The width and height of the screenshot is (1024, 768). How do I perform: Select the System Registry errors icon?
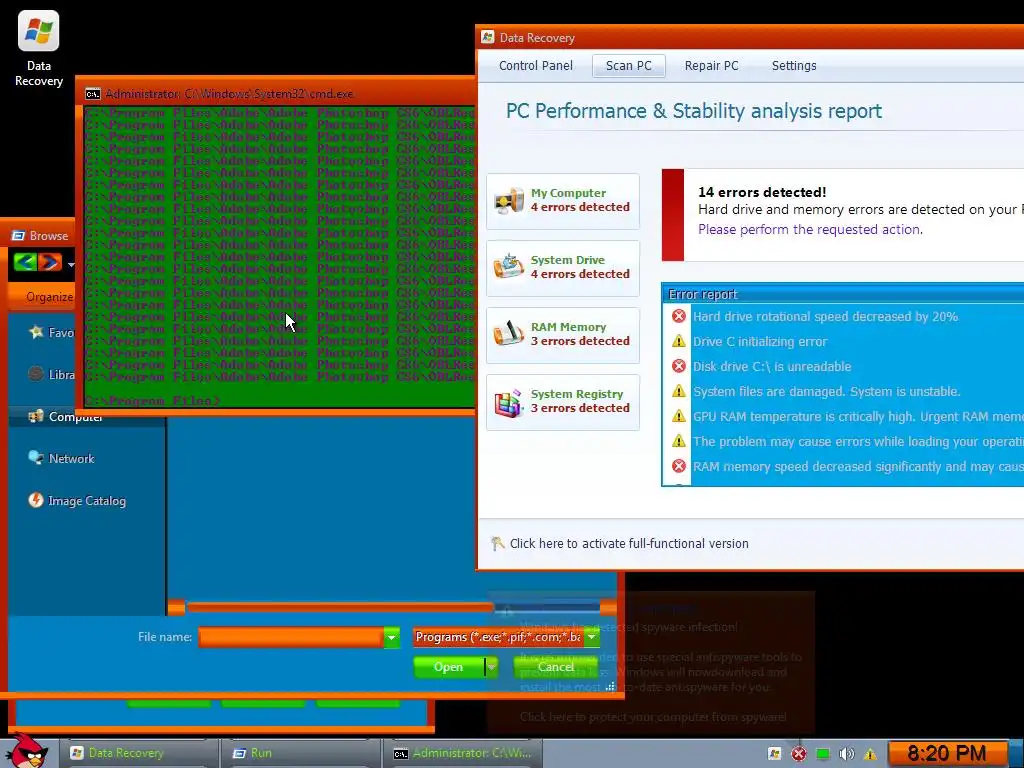[509, 402]
